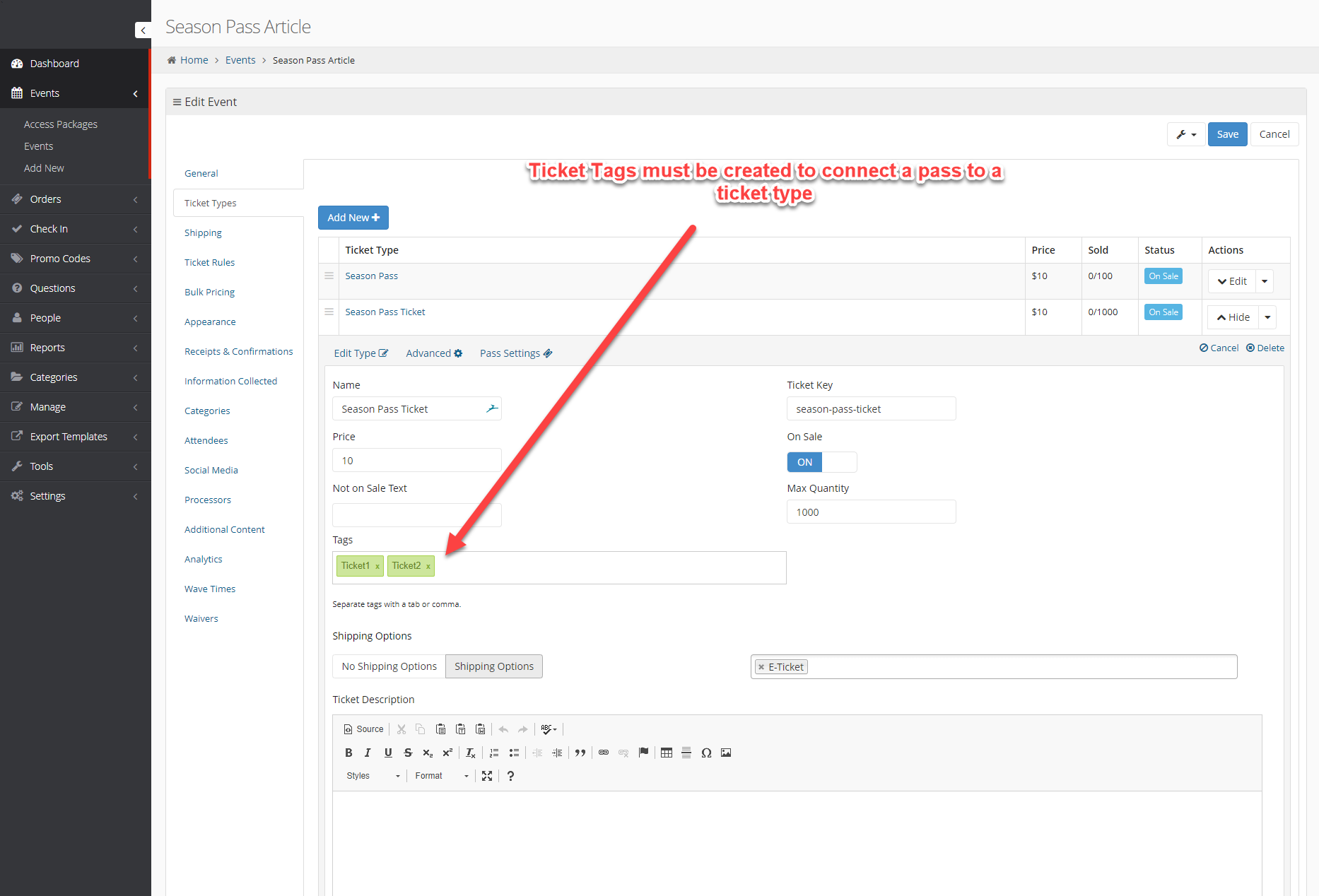This screenshot has width=1319, height=896.
Task: Open Season Pass actions dropdown arrow
Action: point(1265,281)
